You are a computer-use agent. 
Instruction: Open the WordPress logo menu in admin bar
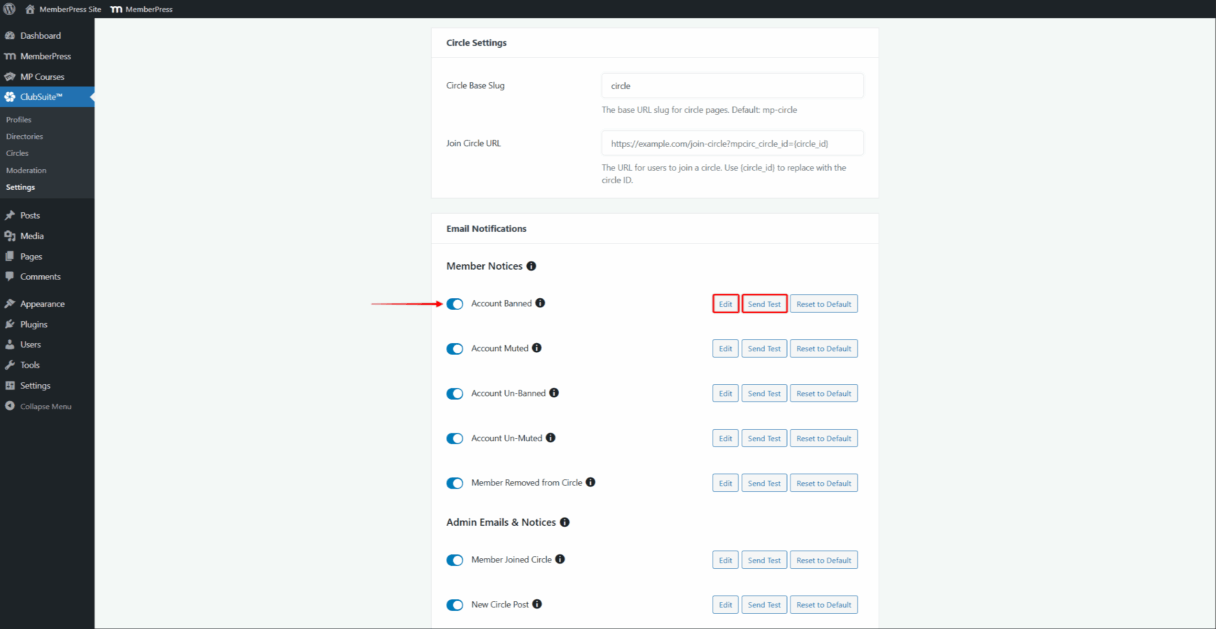(x=10, y=8)
